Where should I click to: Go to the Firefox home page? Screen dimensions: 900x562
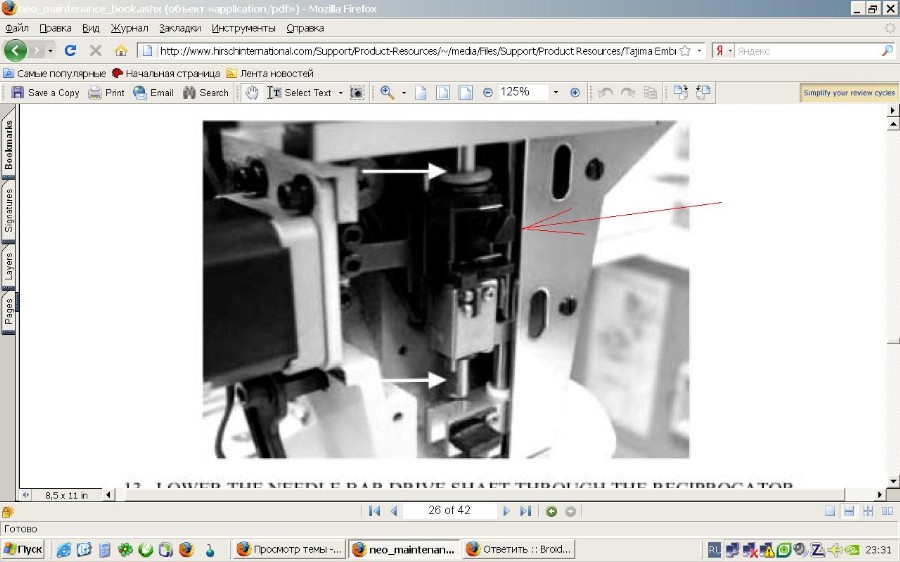[121, 50]
